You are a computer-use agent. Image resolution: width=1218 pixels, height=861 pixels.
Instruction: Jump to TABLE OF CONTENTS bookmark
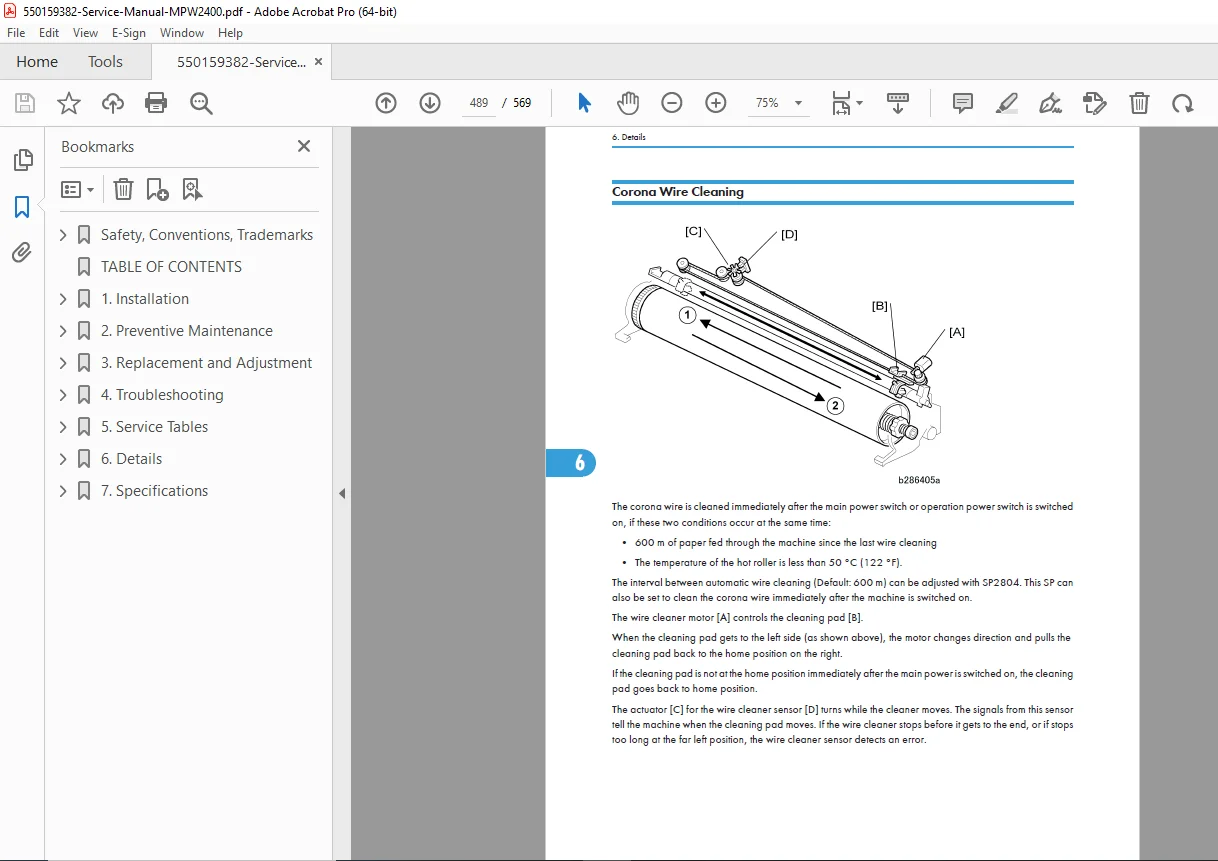click(171, 267)
